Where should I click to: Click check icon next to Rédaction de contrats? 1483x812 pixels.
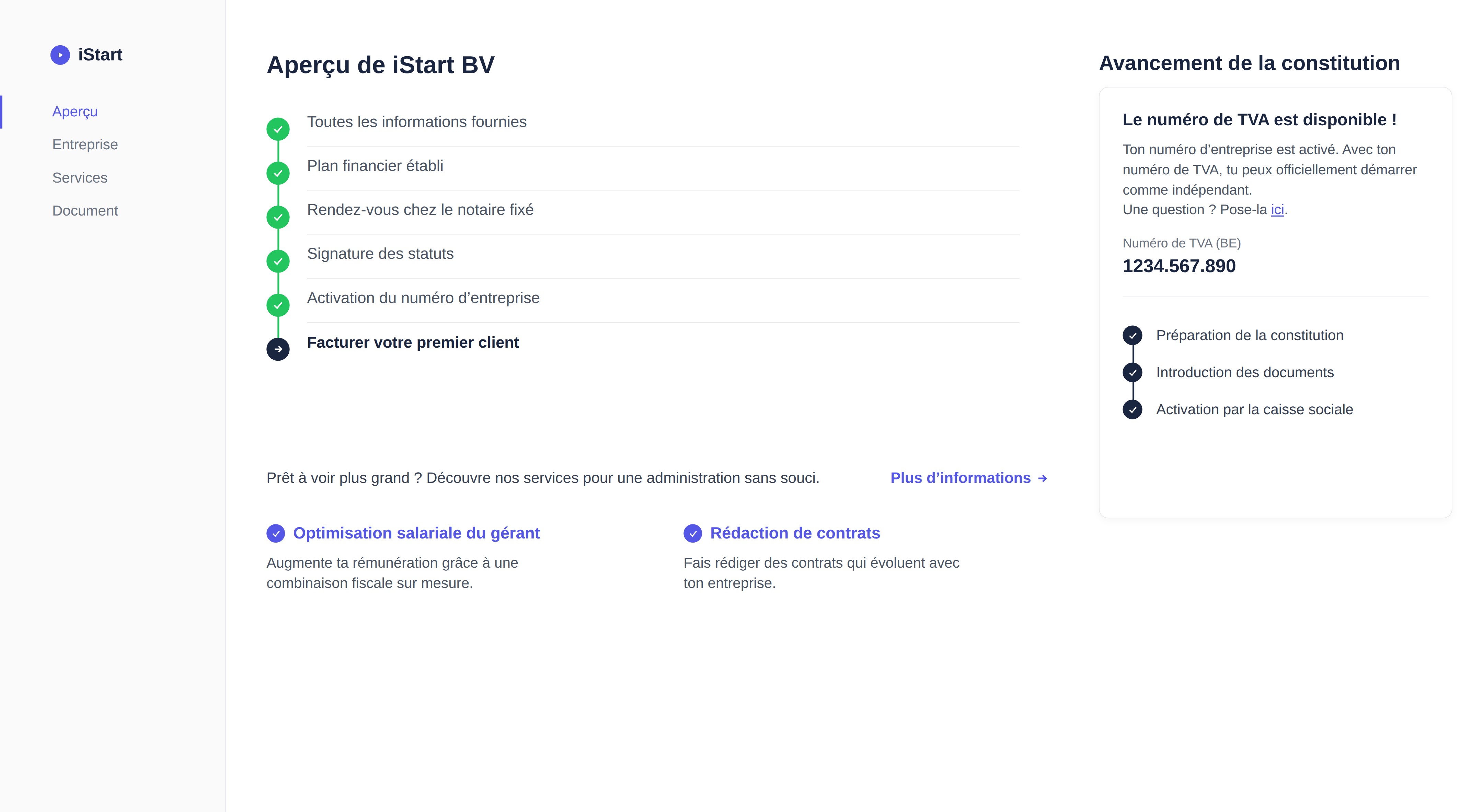coord(692,533)
